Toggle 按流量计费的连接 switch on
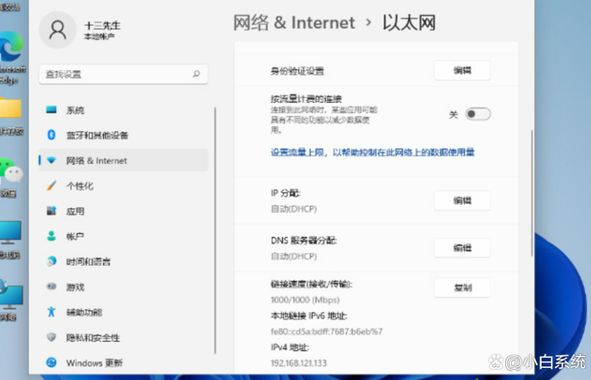Viewport: 591px width, 380px height. (478, 114)
